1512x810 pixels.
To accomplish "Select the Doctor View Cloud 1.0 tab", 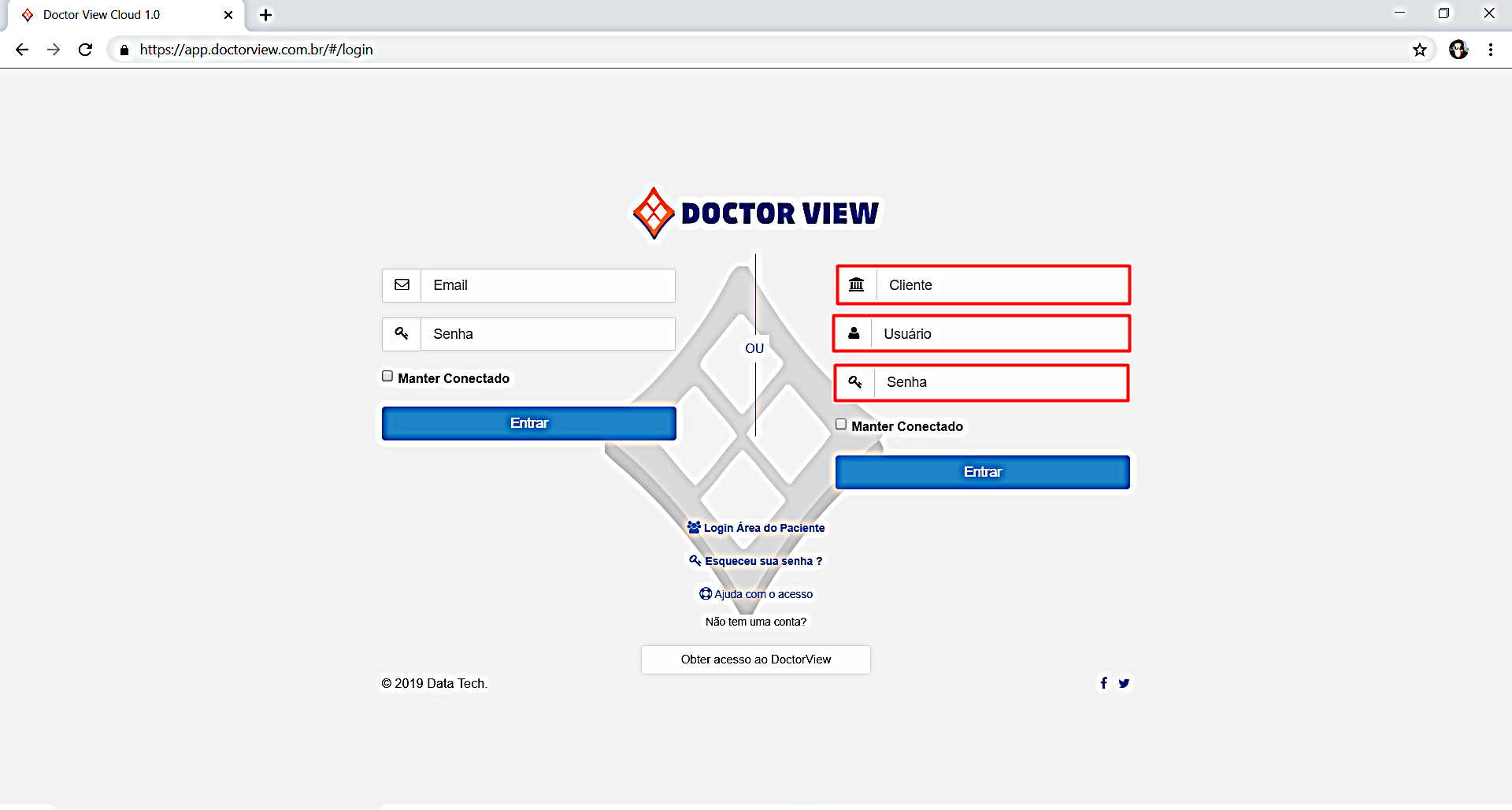I will point(102,15).
